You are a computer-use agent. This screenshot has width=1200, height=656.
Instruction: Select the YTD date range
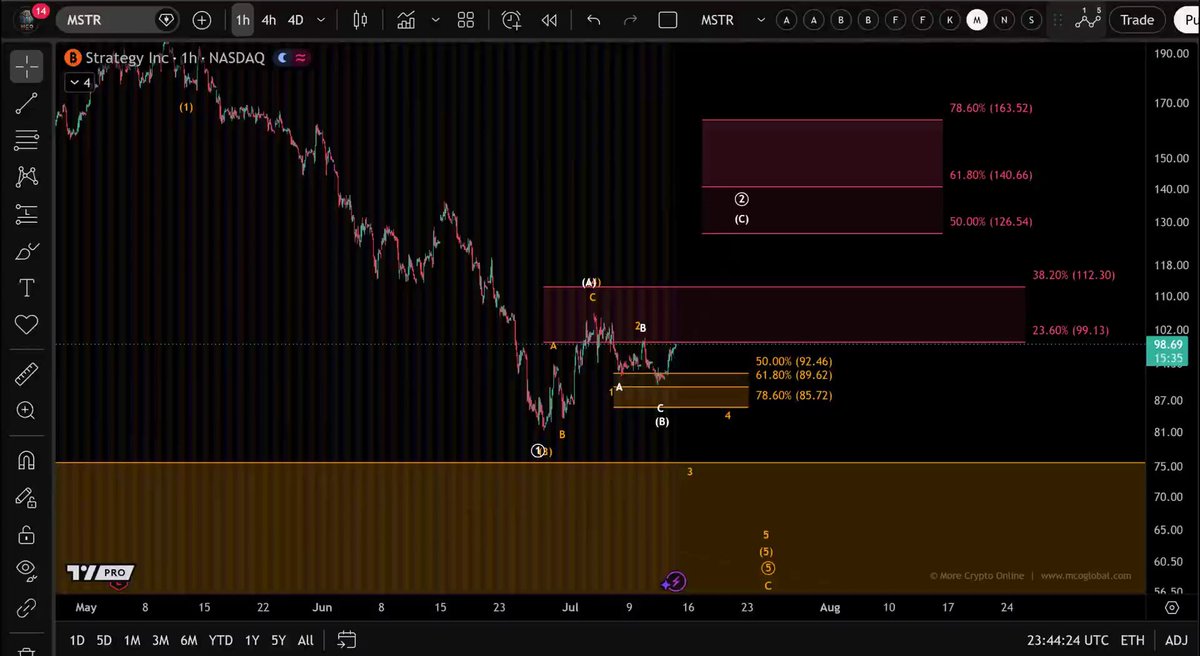coord(220,640)
